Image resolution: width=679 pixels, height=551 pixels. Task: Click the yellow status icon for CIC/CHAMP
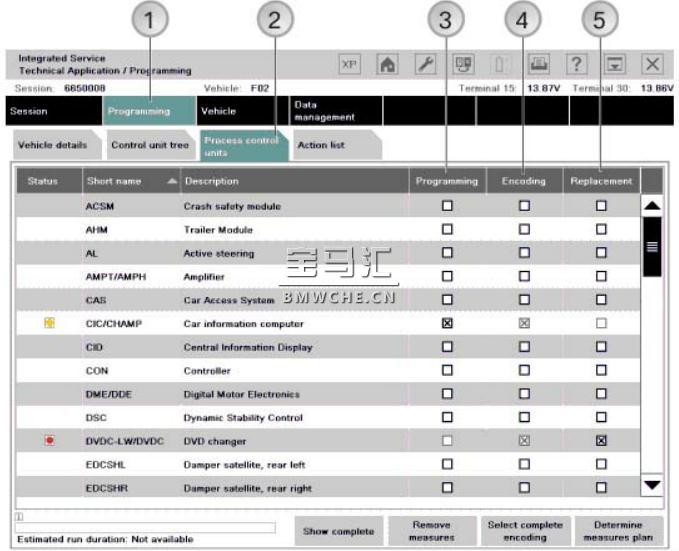tap(49, 324)
